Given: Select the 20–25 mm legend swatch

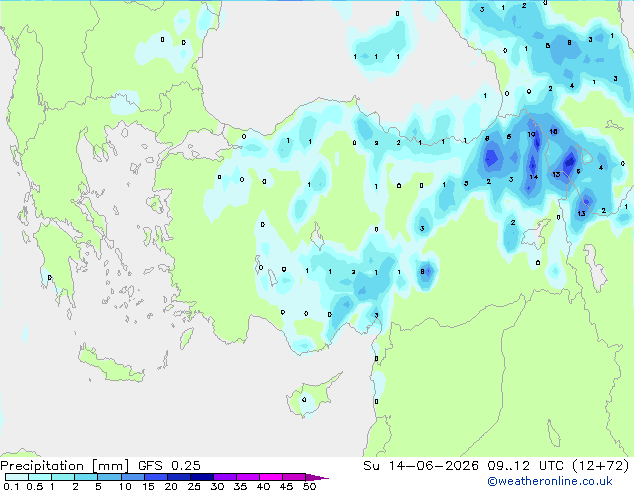Looking at the screenshot, I should [x=179, y=477].
